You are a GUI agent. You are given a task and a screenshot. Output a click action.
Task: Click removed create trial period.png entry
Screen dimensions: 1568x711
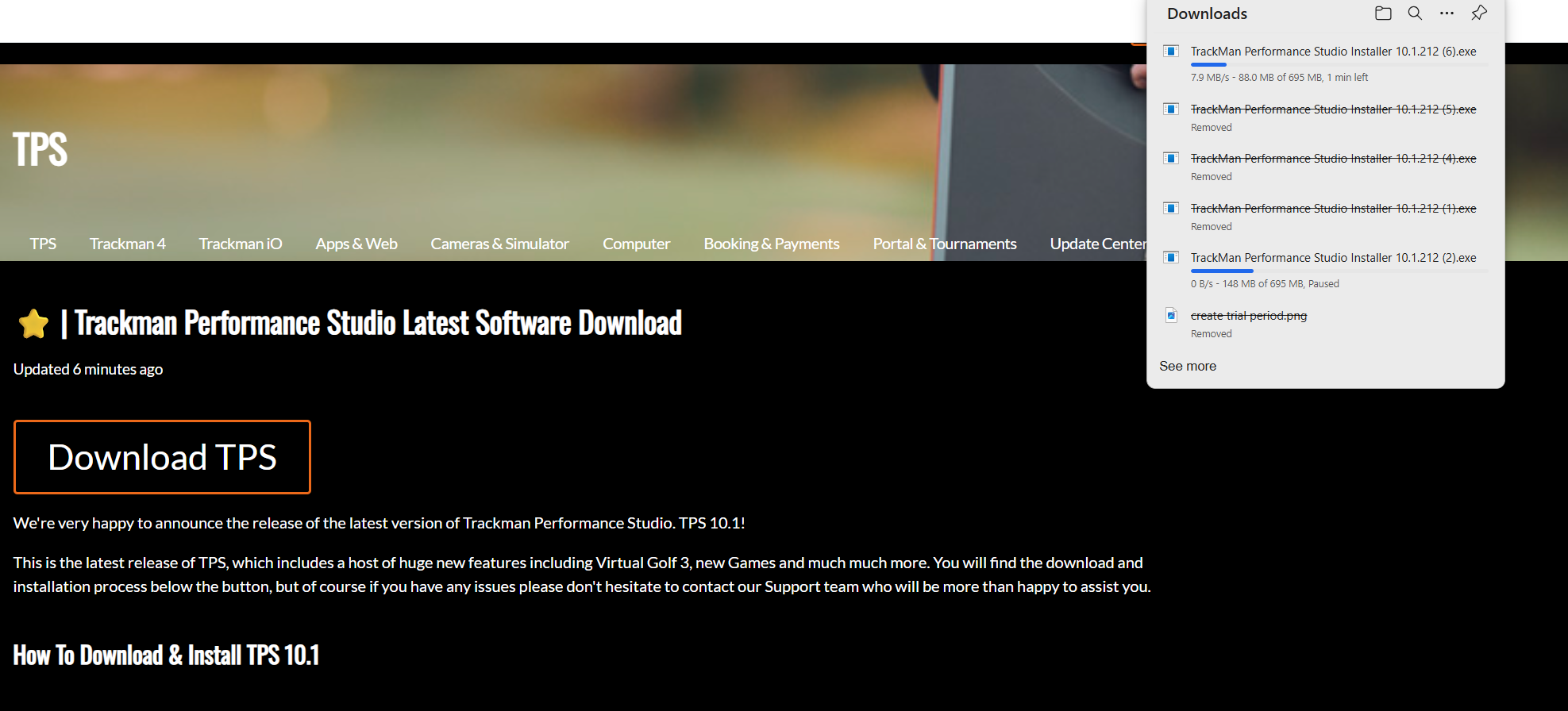click(x=1249, y=316)
